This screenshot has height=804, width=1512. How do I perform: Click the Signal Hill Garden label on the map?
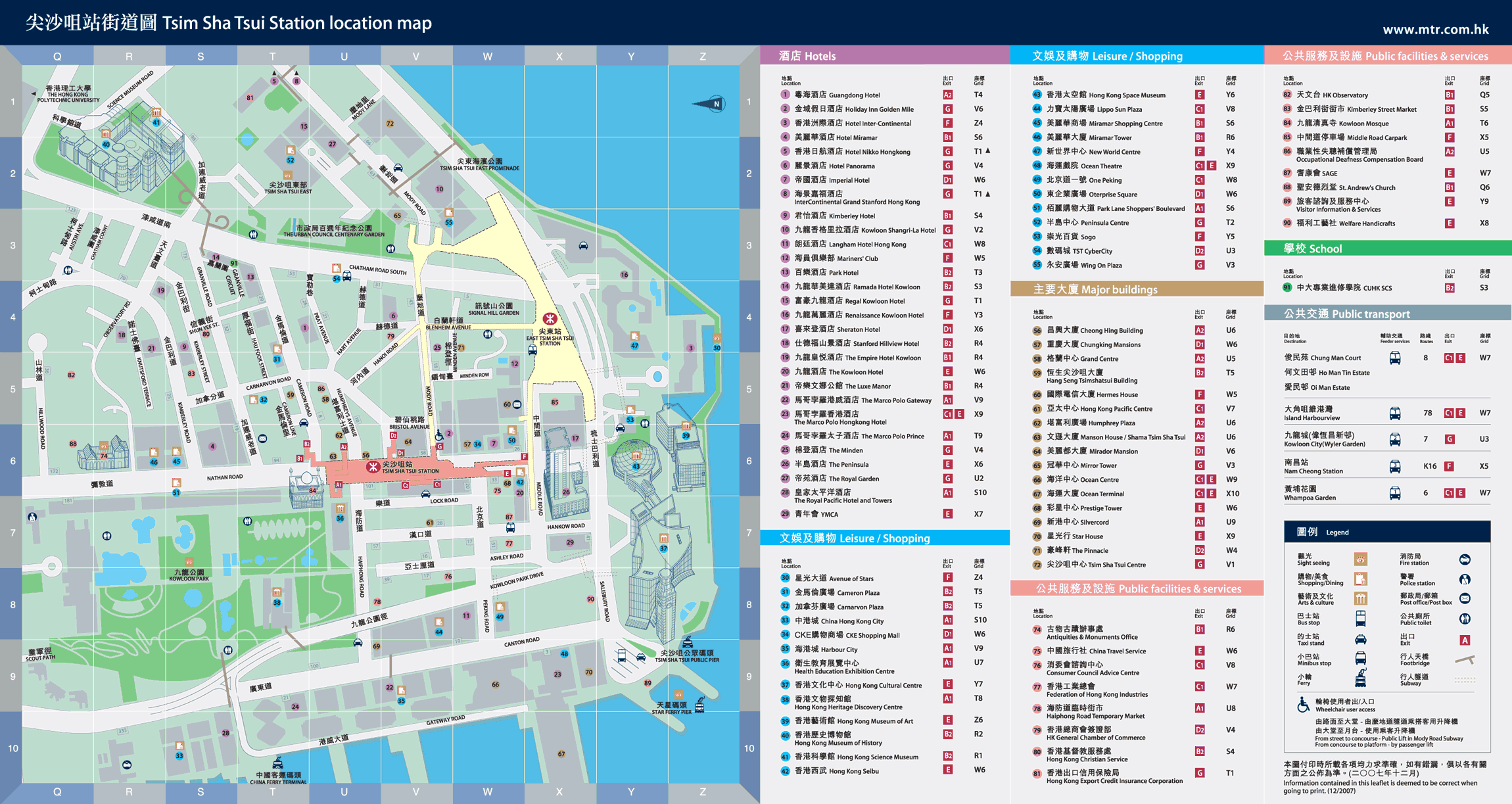tap(494, 309)
